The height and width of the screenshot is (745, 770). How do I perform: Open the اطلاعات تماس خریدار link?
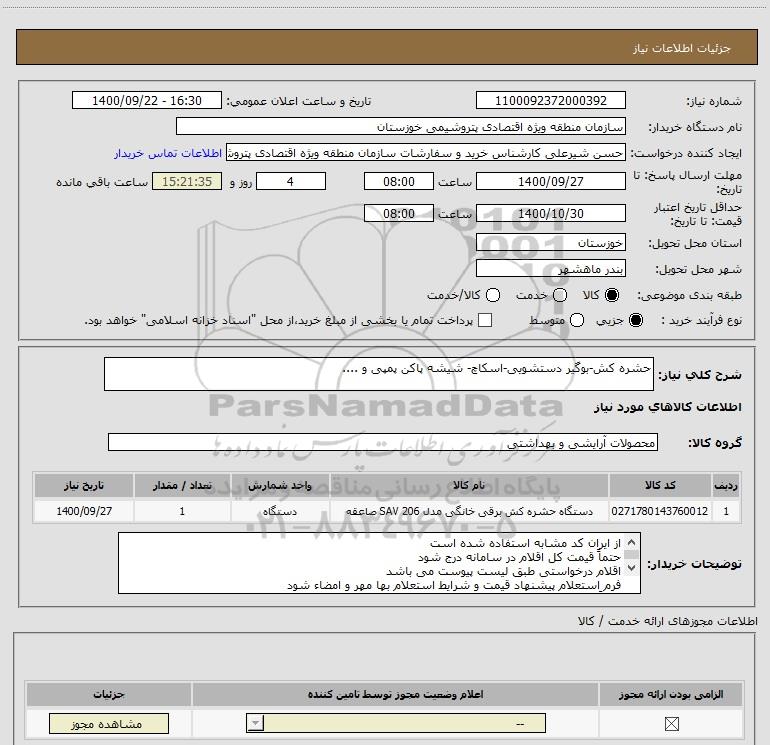[x=168, y=153]
